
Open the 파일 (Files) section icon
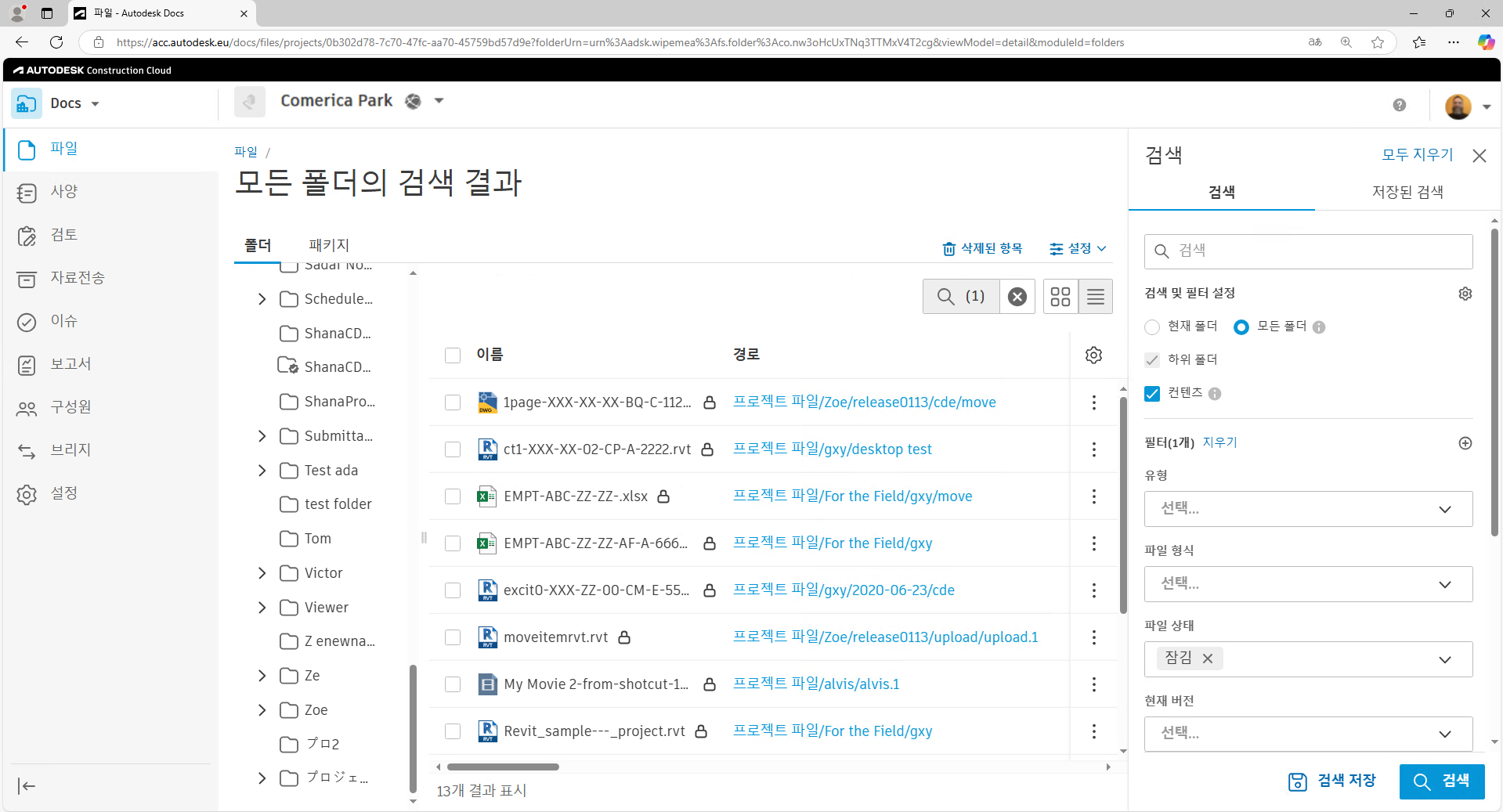(x=27, y=150)
